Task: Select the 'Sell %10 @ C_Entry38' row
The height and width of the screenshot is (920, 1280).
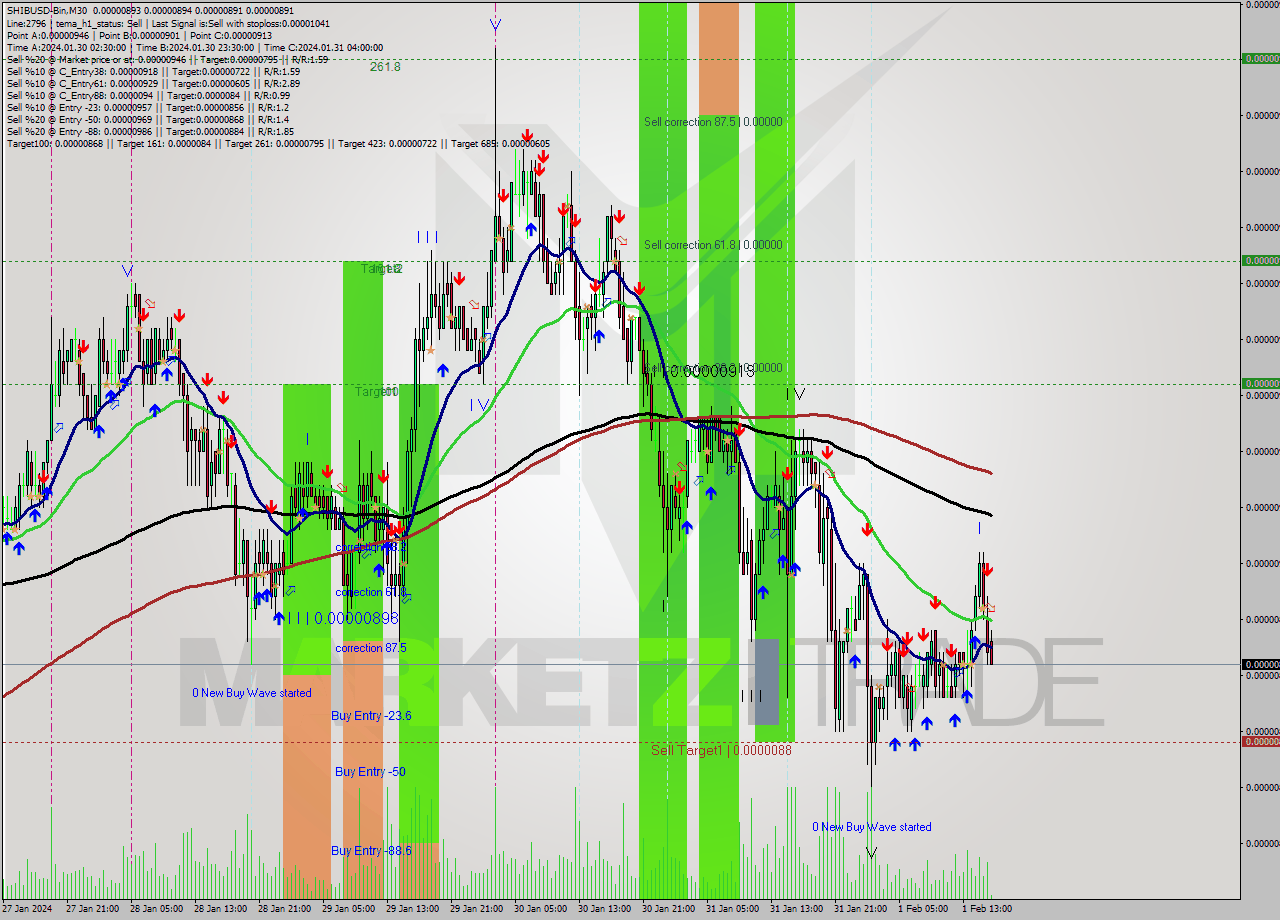Action: [x=153, y=71]
